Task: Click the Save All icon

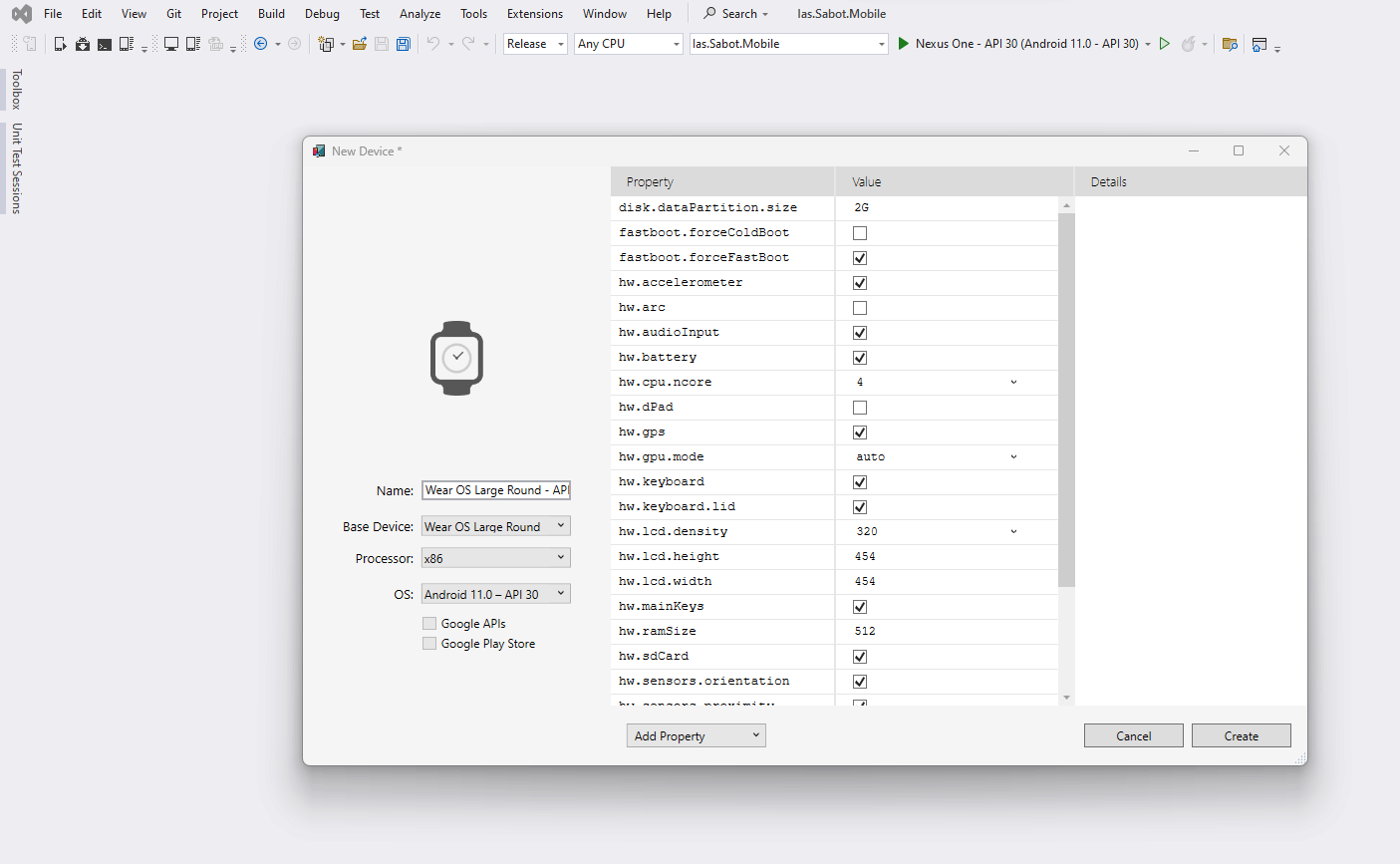Action: [x=404, y=44]
